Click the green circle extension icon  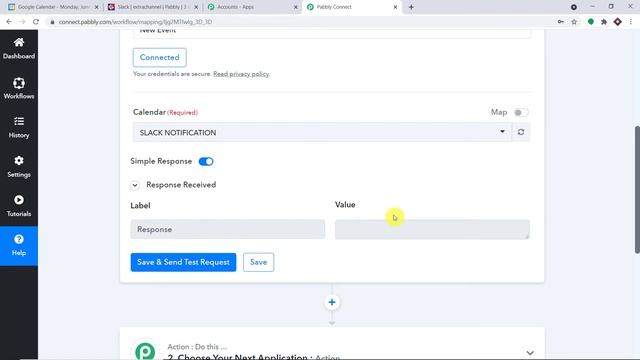(591, 22)
